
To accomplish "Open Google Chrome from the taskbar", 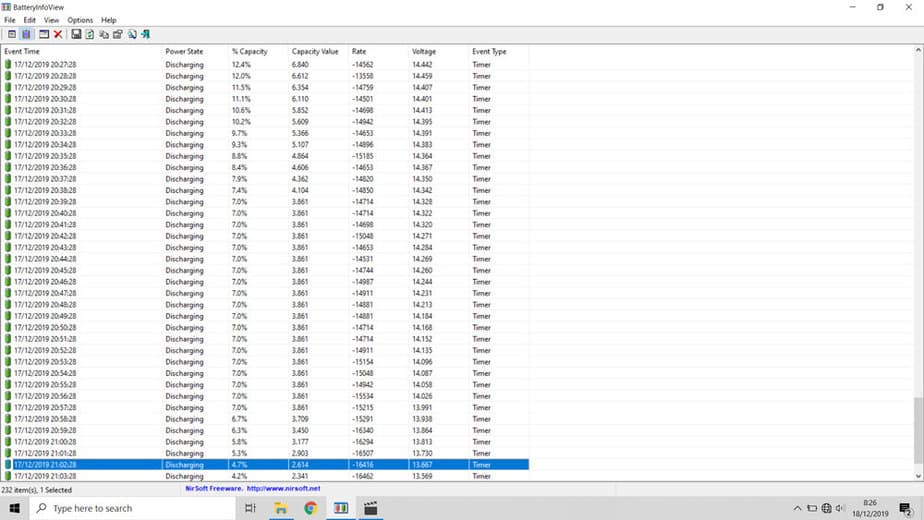I will (x=310, y=508).
